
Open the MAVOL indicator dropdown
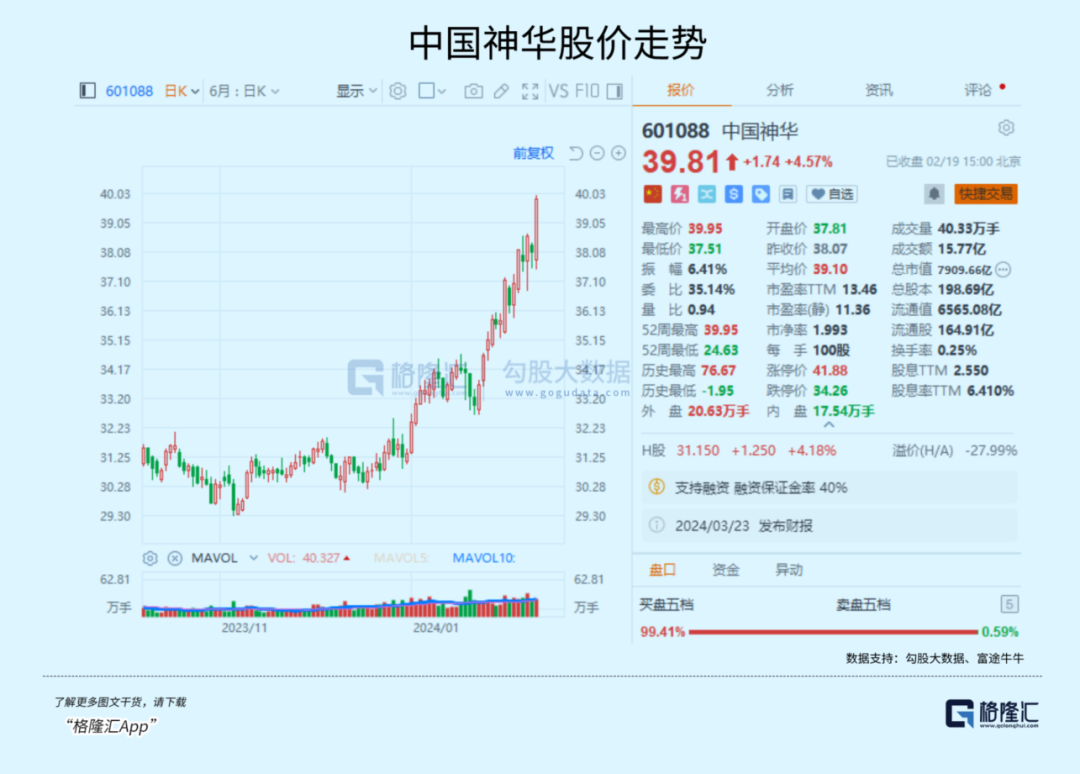click(253, 558)
